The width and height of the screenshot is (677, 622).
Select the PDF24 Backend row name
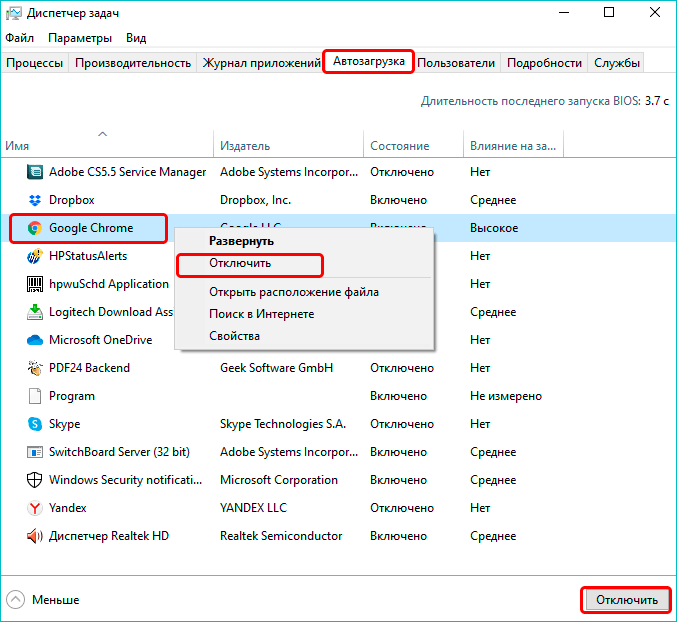click(89, 368)
